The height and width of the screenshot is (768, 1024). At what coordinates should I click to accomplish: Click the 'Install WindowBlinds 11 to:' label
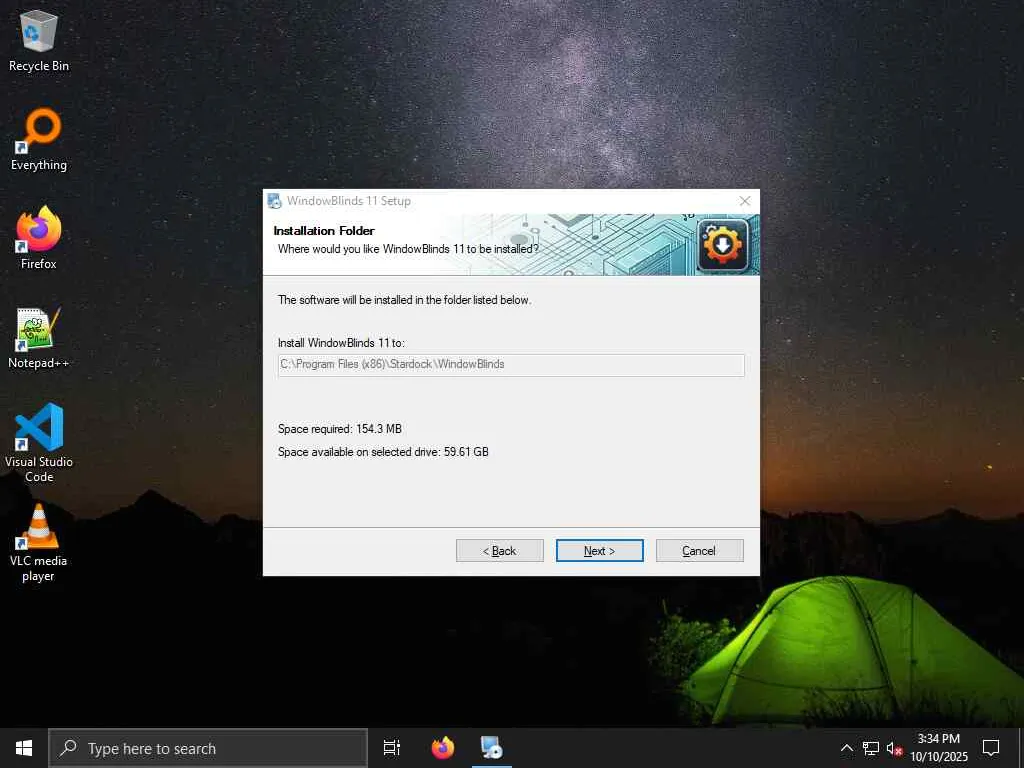coord(342,343)
